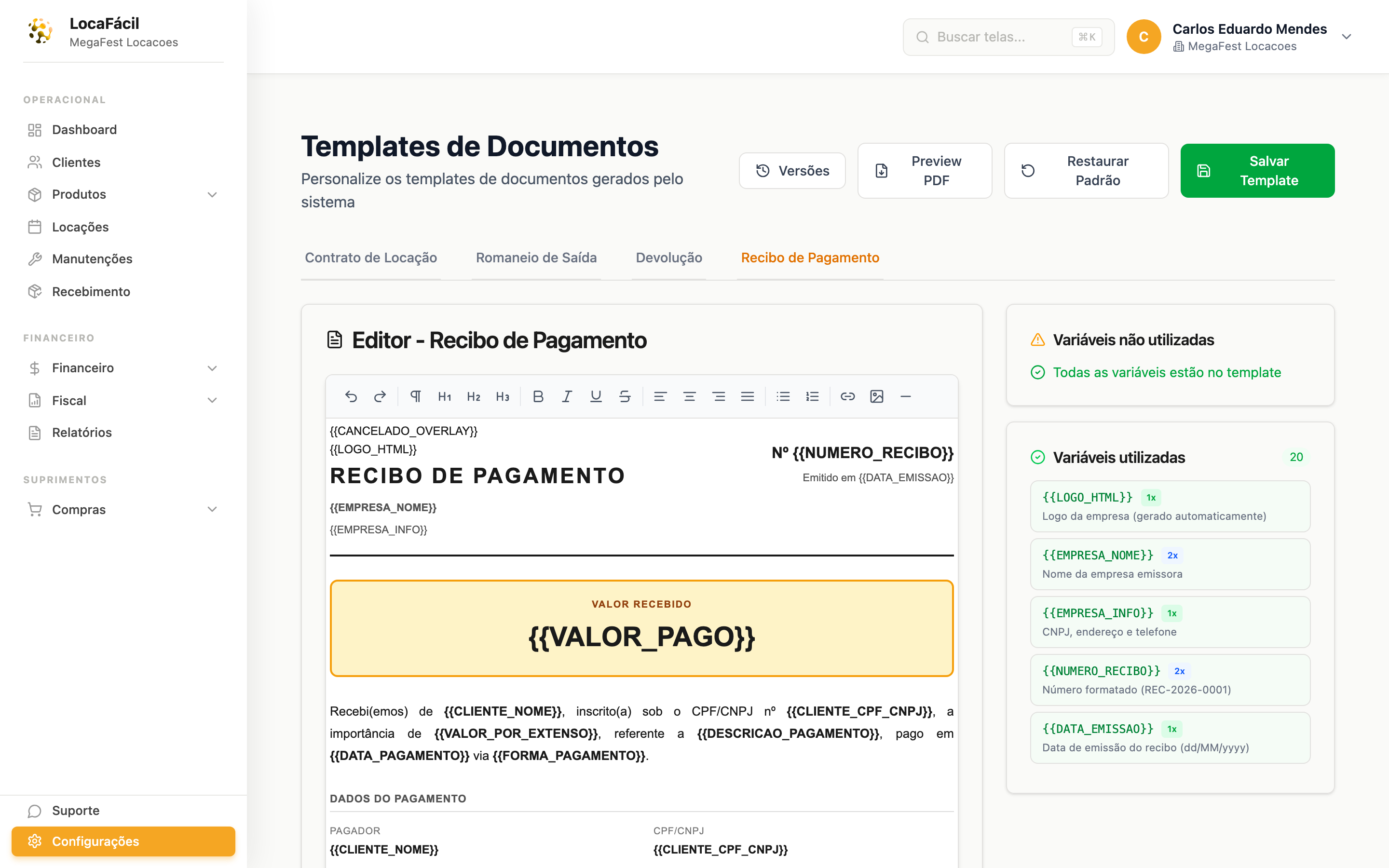Screen dimensions: 1389x868
Task: Focus the Buscar telas search field
Action: coord(1008,37)
